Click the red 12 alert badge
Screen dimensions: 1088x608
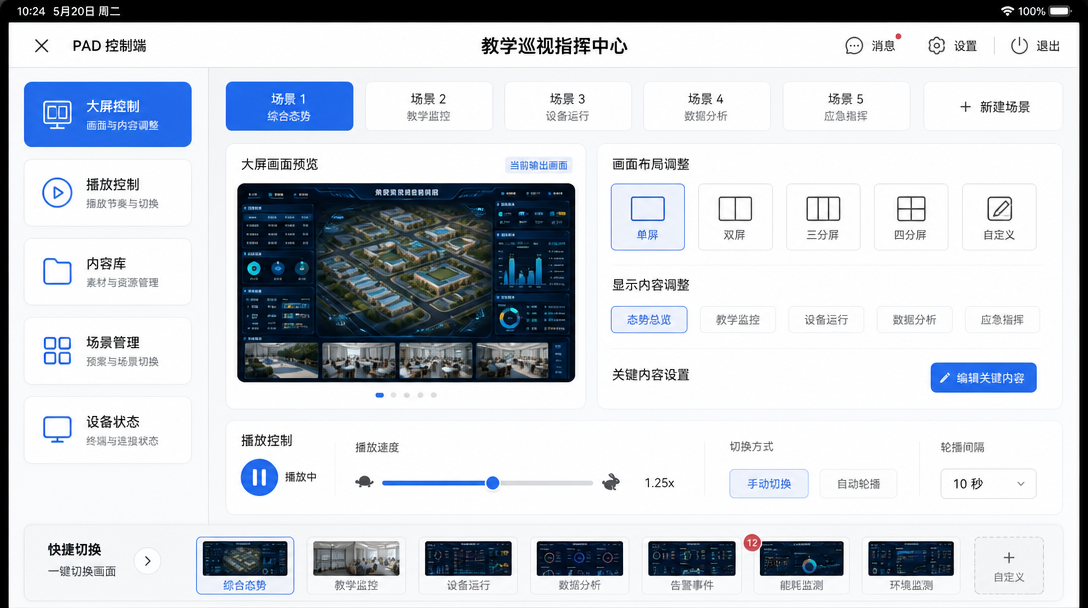pyautogui.click(x=752, y=543)
